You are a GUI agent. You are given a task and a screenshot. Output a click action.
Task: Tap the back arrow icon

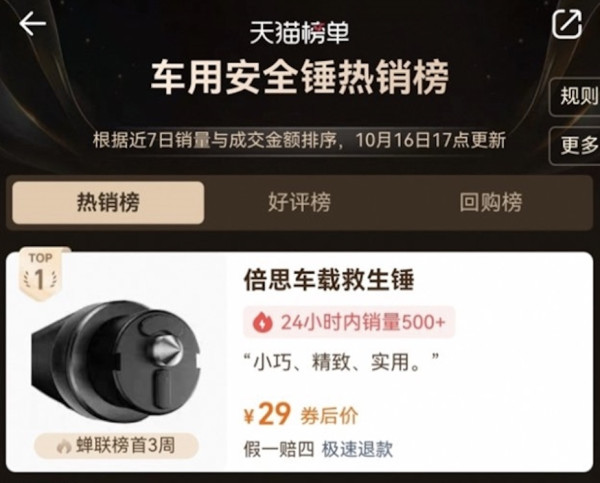33,23
